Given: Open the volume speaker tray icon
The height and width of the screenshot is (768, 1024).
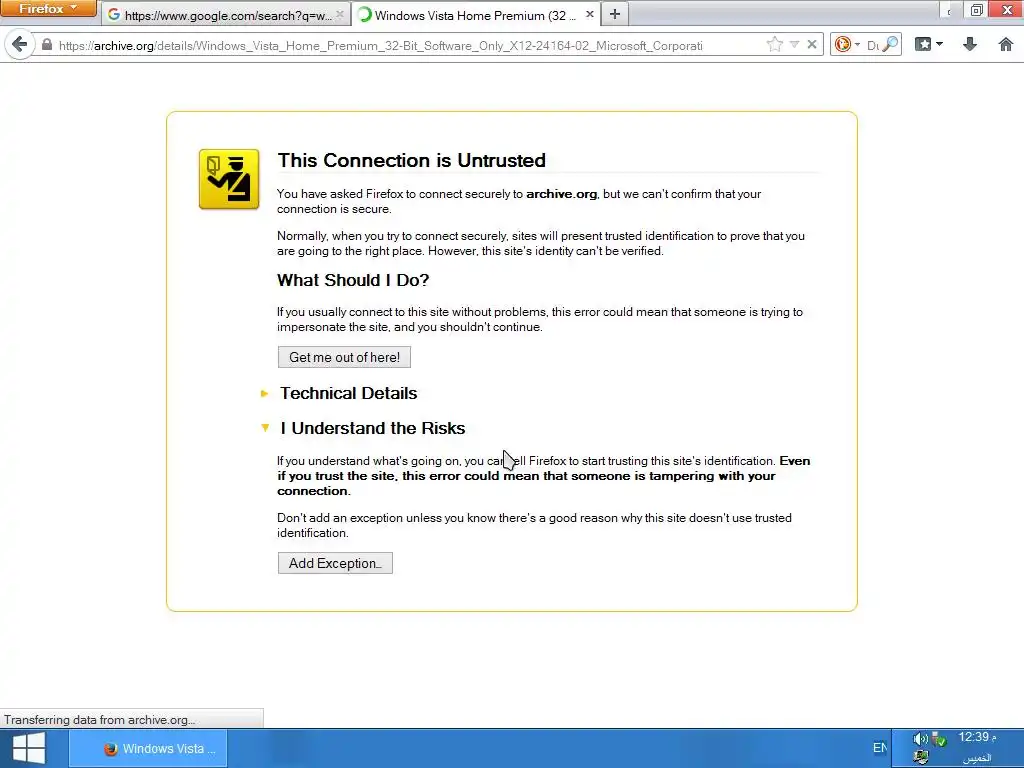Looking at the screenshot, I should click(x=920, y=739).
